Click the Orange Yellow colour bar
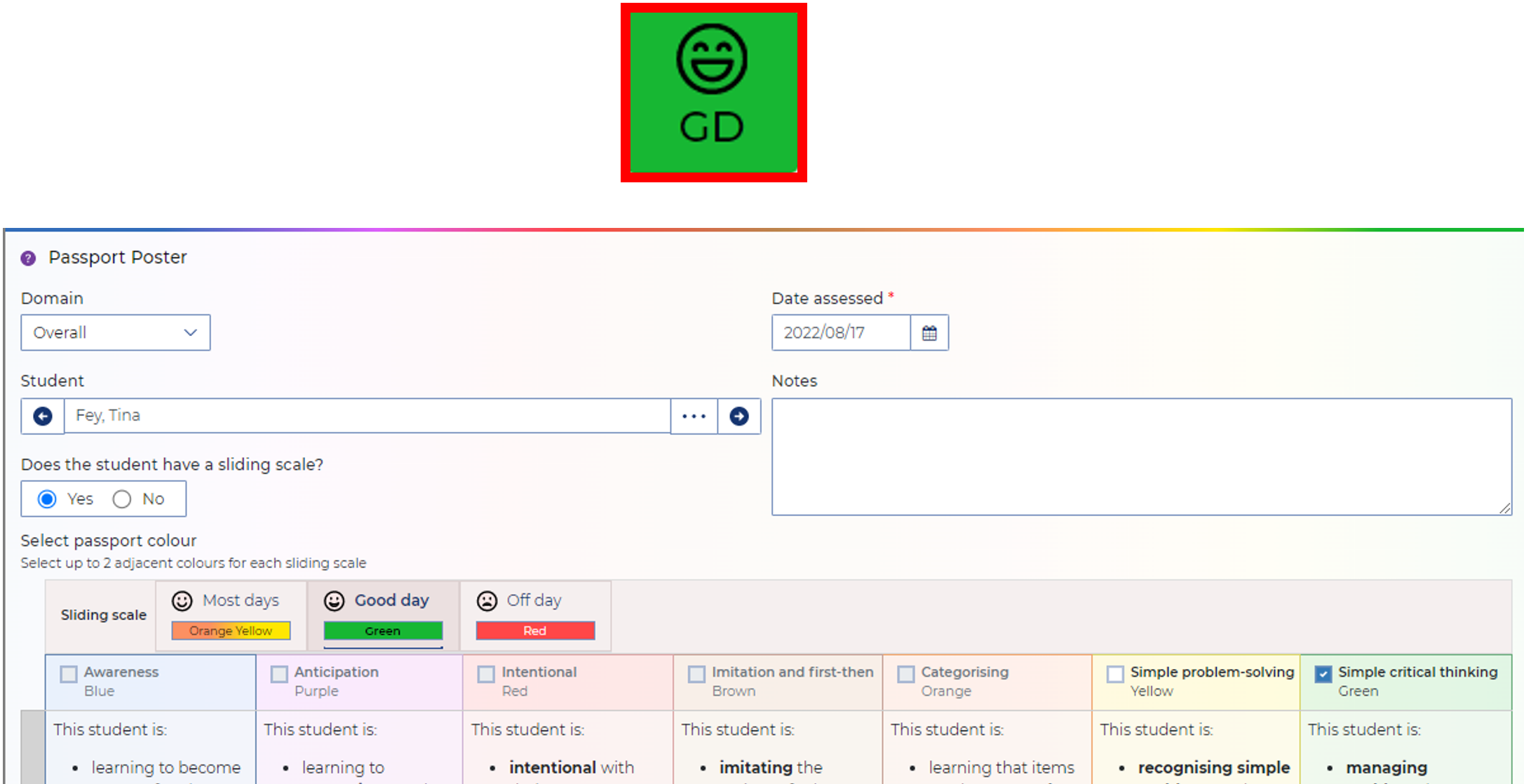This screenshot has width=1531, height=784. coord(231,630)
